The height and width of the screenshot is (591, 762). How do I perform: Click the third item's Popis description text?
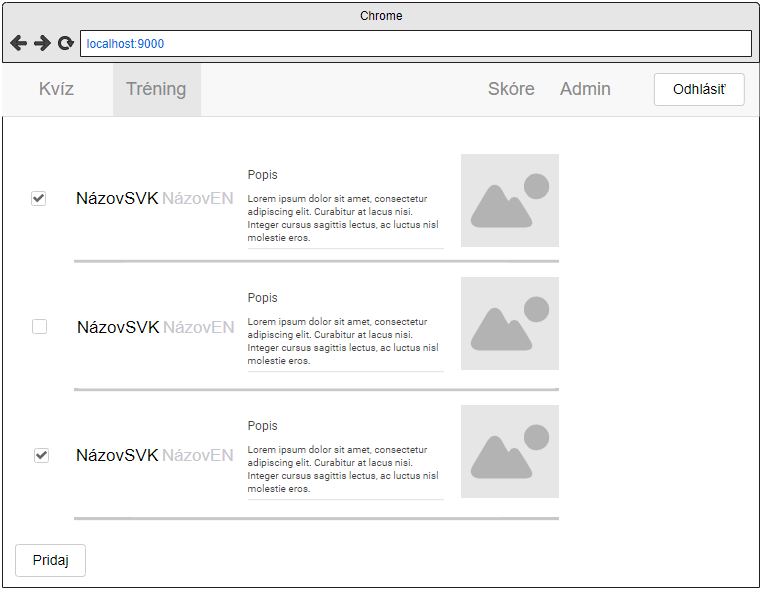[x=343, y=469]
